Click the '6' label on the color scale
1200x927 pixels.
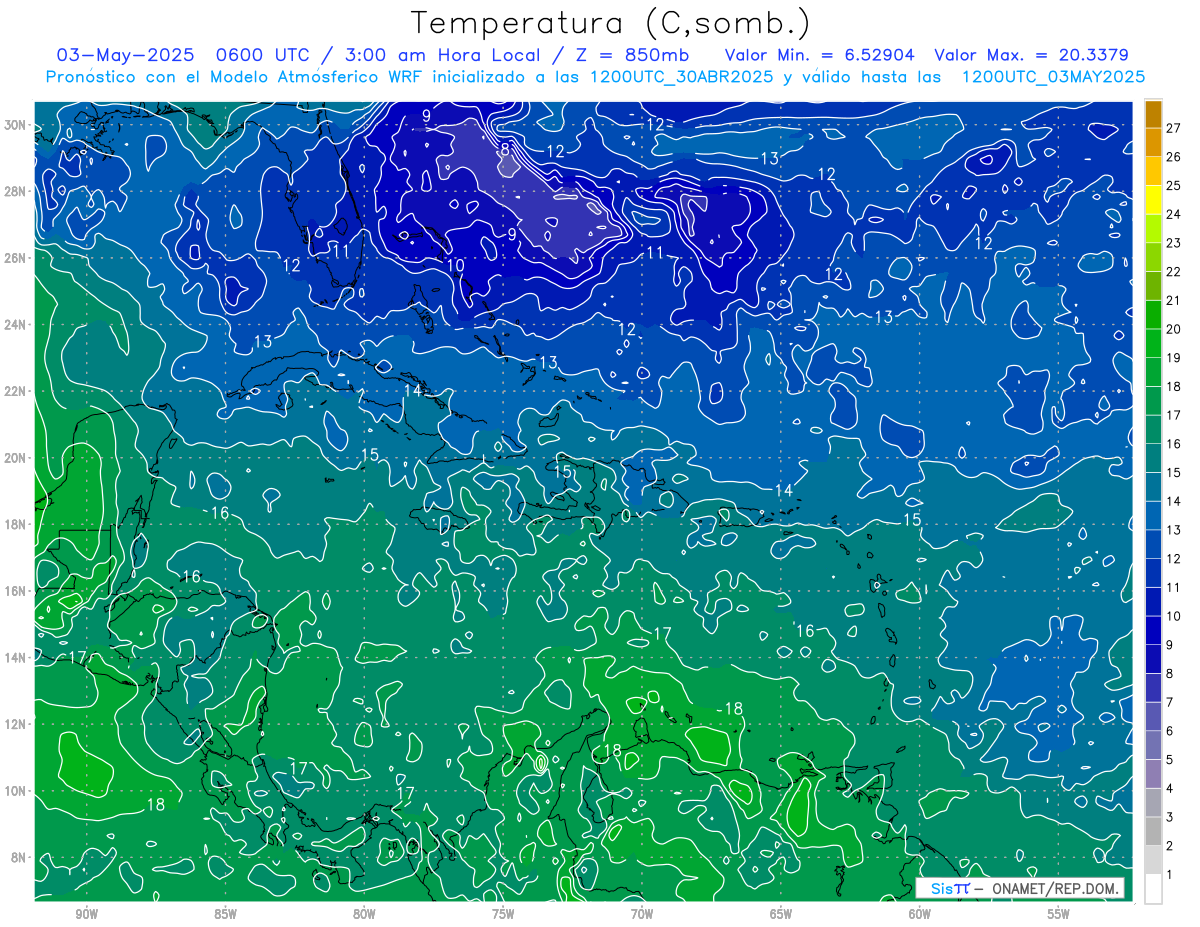pyautogui.click(x=1171, y=731)
